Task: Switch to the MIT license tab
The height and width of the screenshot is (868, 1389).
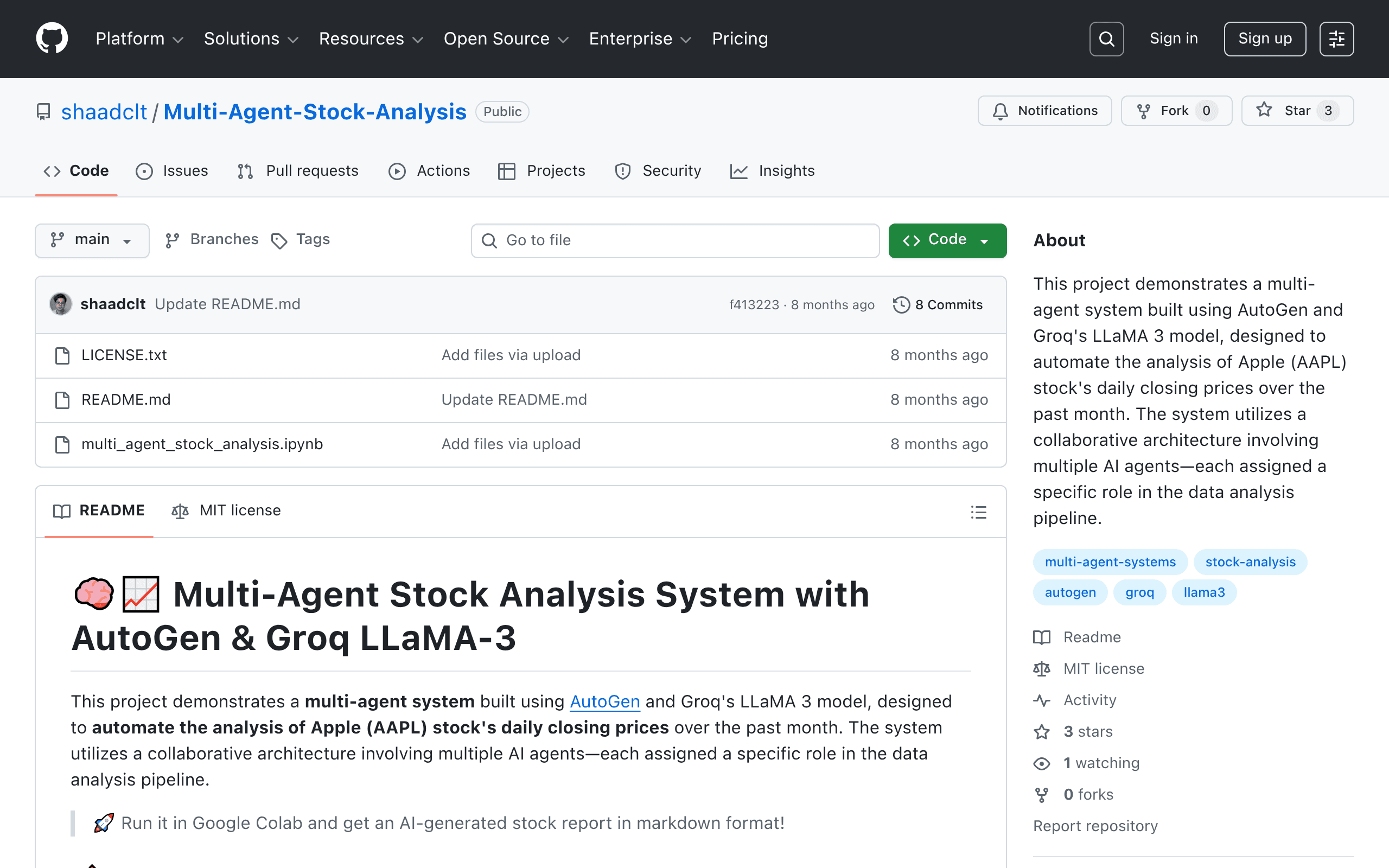Action: tap(226, 510)
